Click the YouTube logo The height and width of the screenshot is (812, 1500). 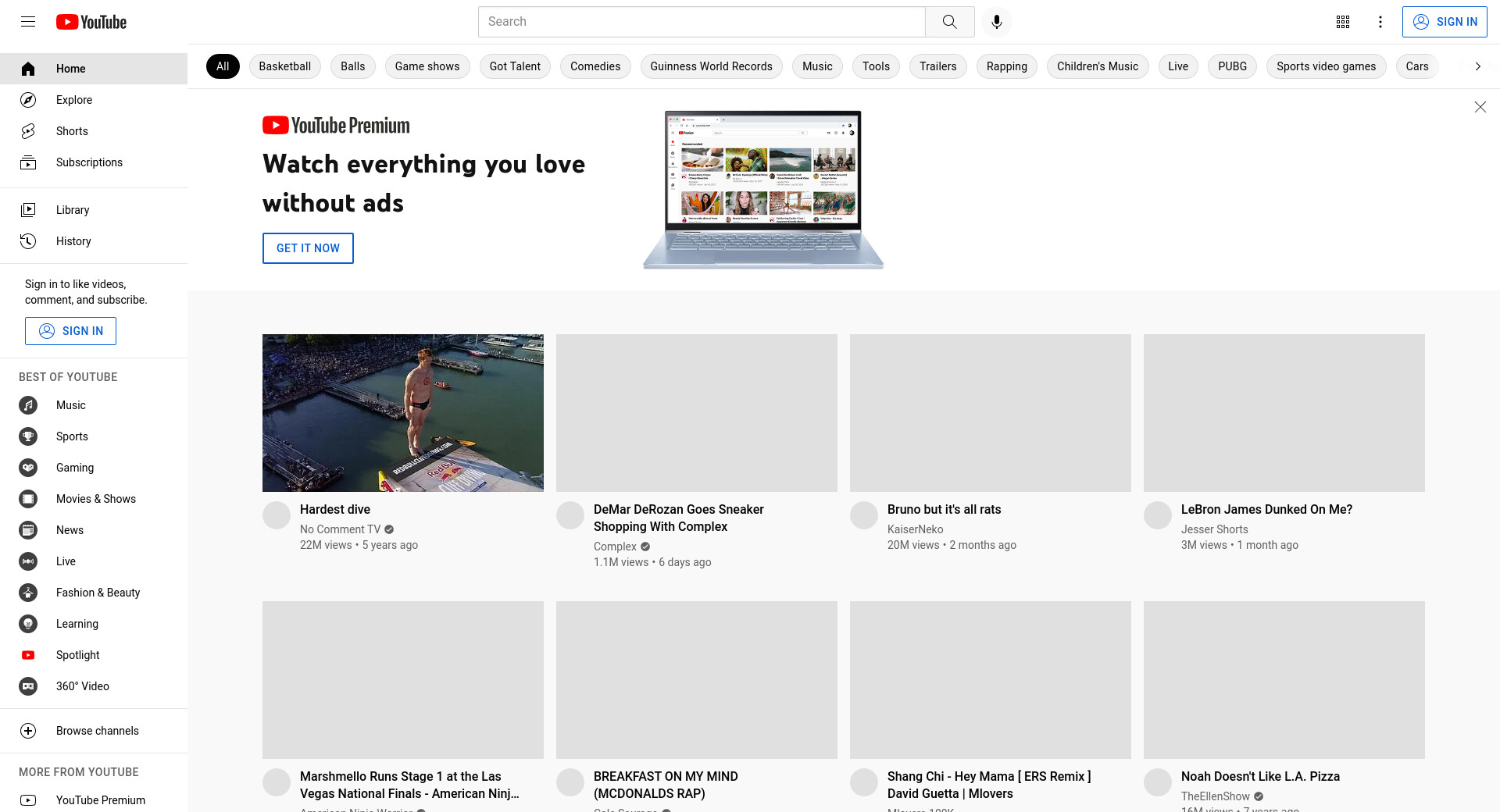tap(91, 22)
